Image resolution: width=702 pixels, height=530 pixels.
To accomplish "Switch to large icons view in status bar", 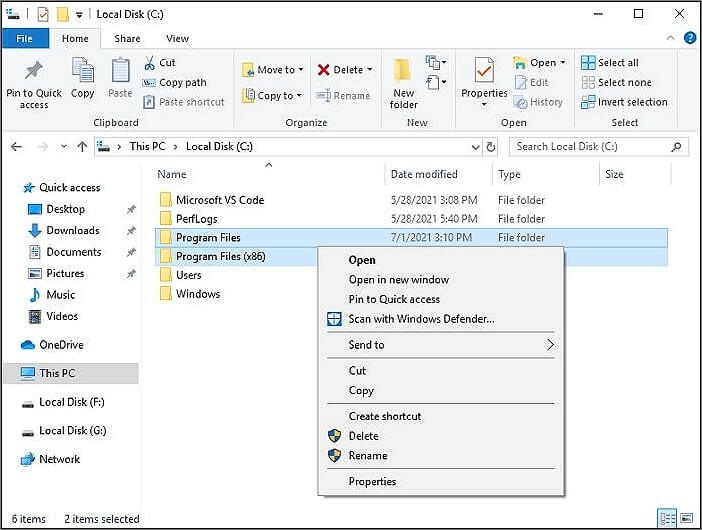I will pos(685,518).
